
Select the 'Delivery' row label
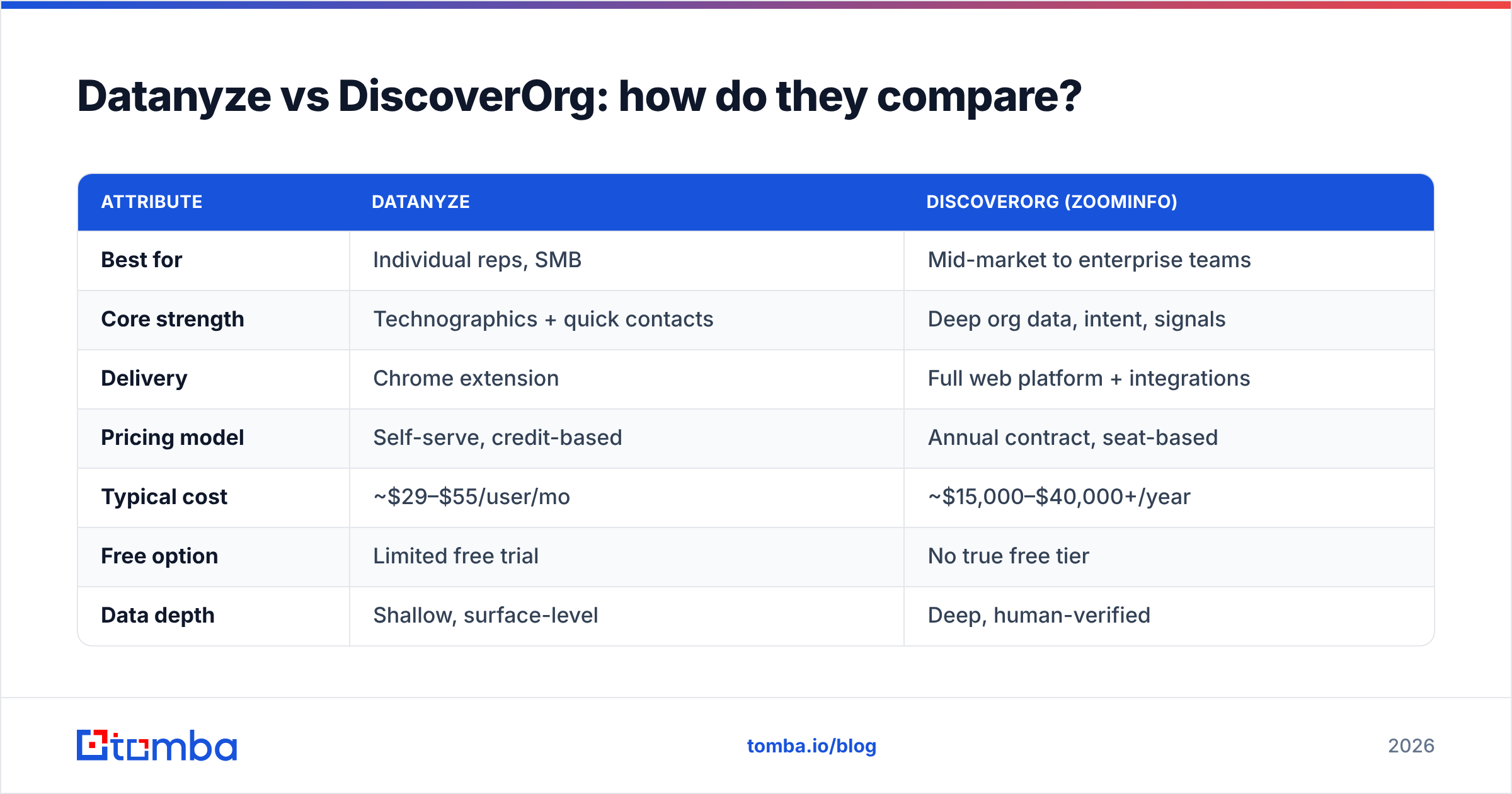pyautogui.click(x=144, y=379)
